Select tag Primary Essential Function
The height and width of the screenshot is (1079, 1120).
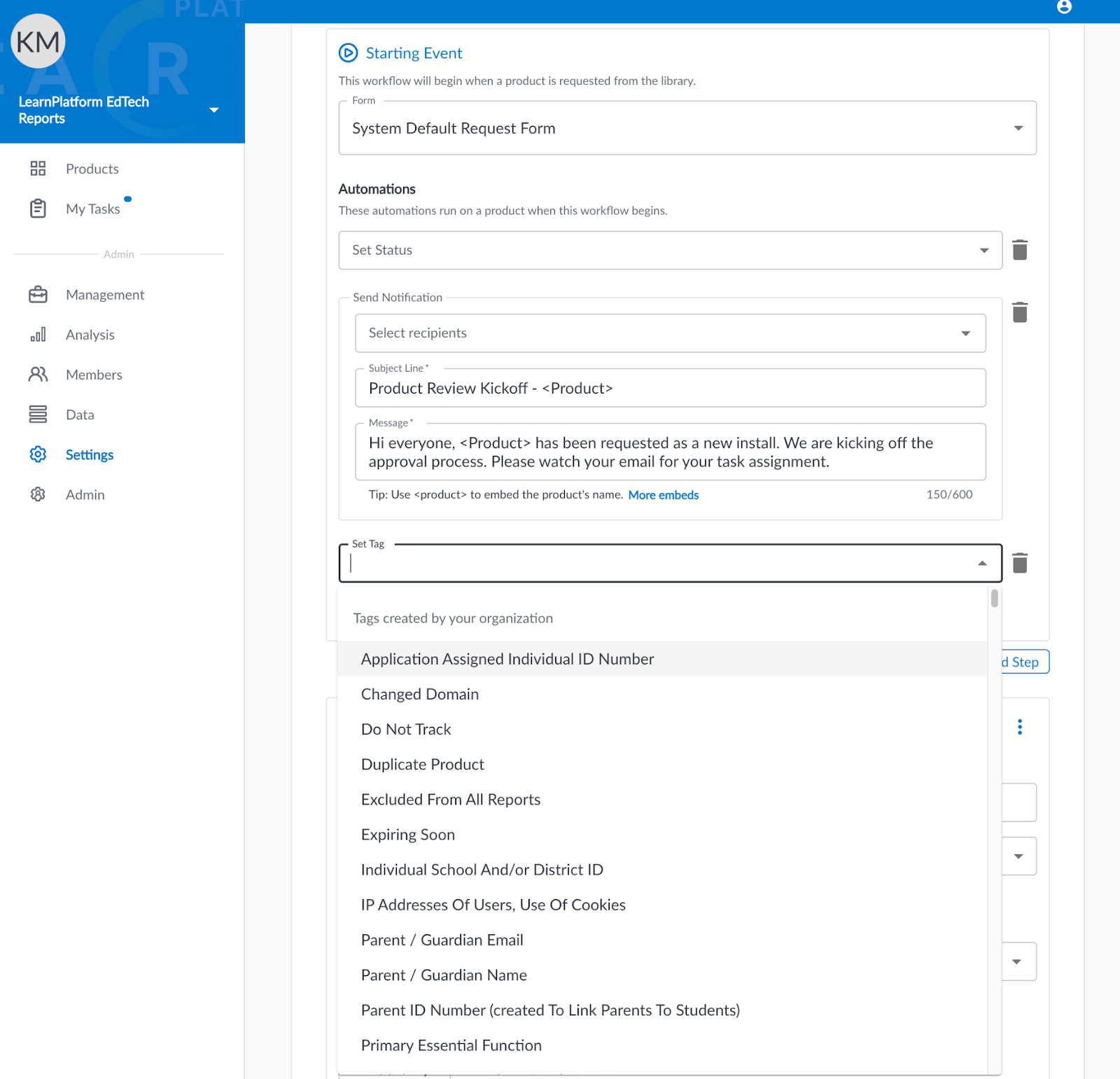tap(662, 1045)
